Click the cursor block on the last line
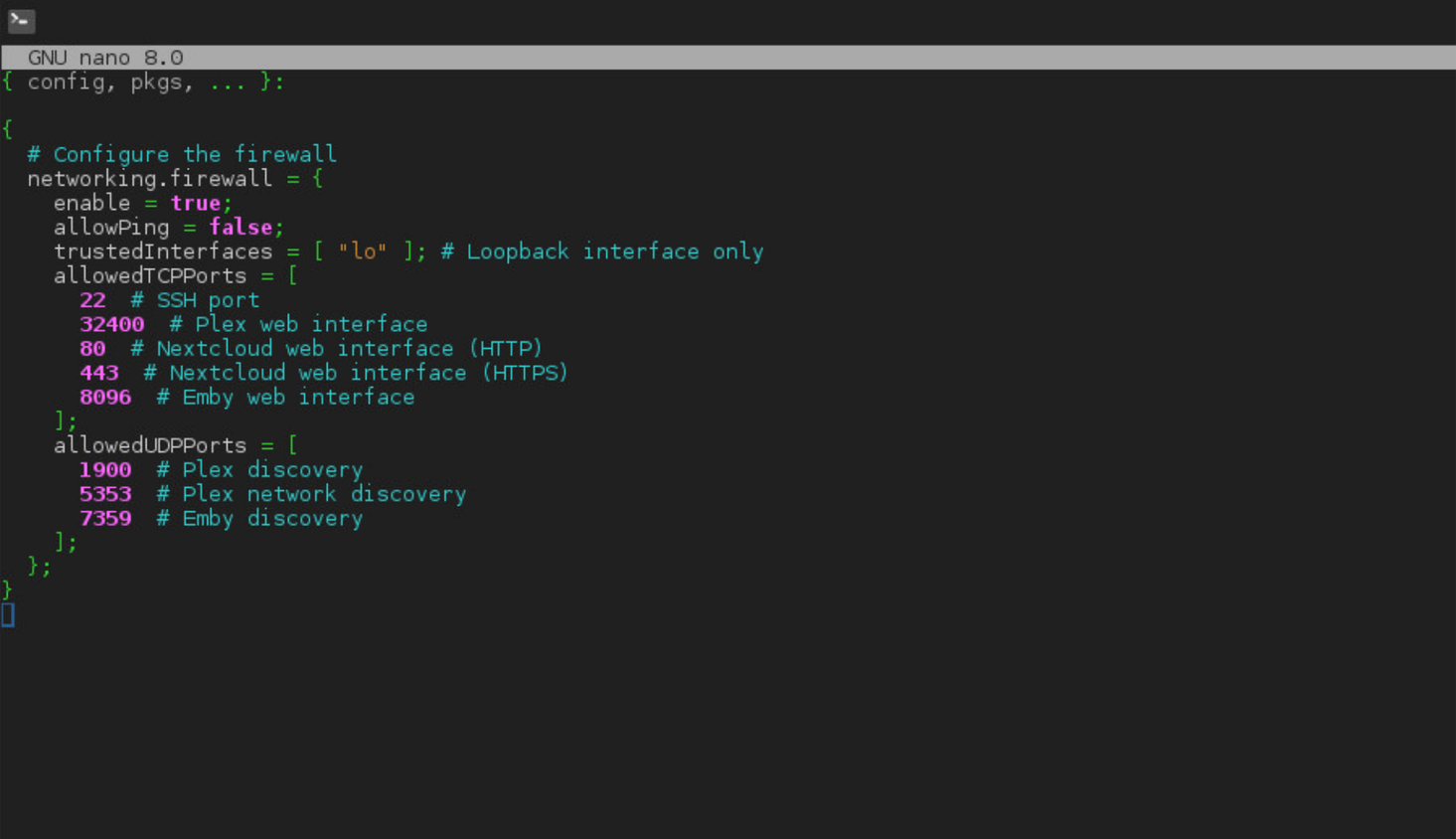Viewport: 1456px width, 839px height. pyautogui.click(x=8, y=615)
